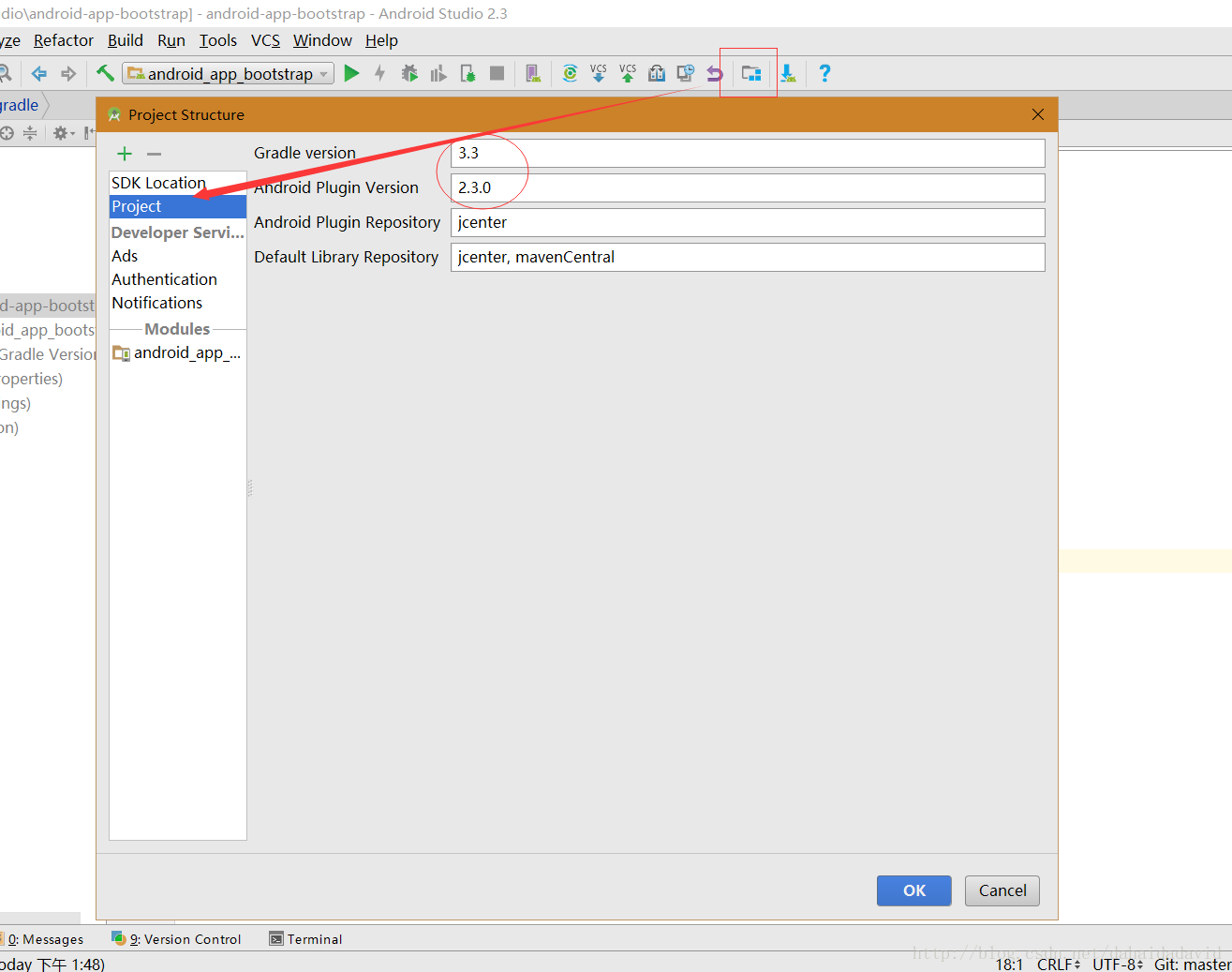The image size is (1232, 972).
Task: Open the Project Structure toolbar icon
Action: tap(750, 73)
